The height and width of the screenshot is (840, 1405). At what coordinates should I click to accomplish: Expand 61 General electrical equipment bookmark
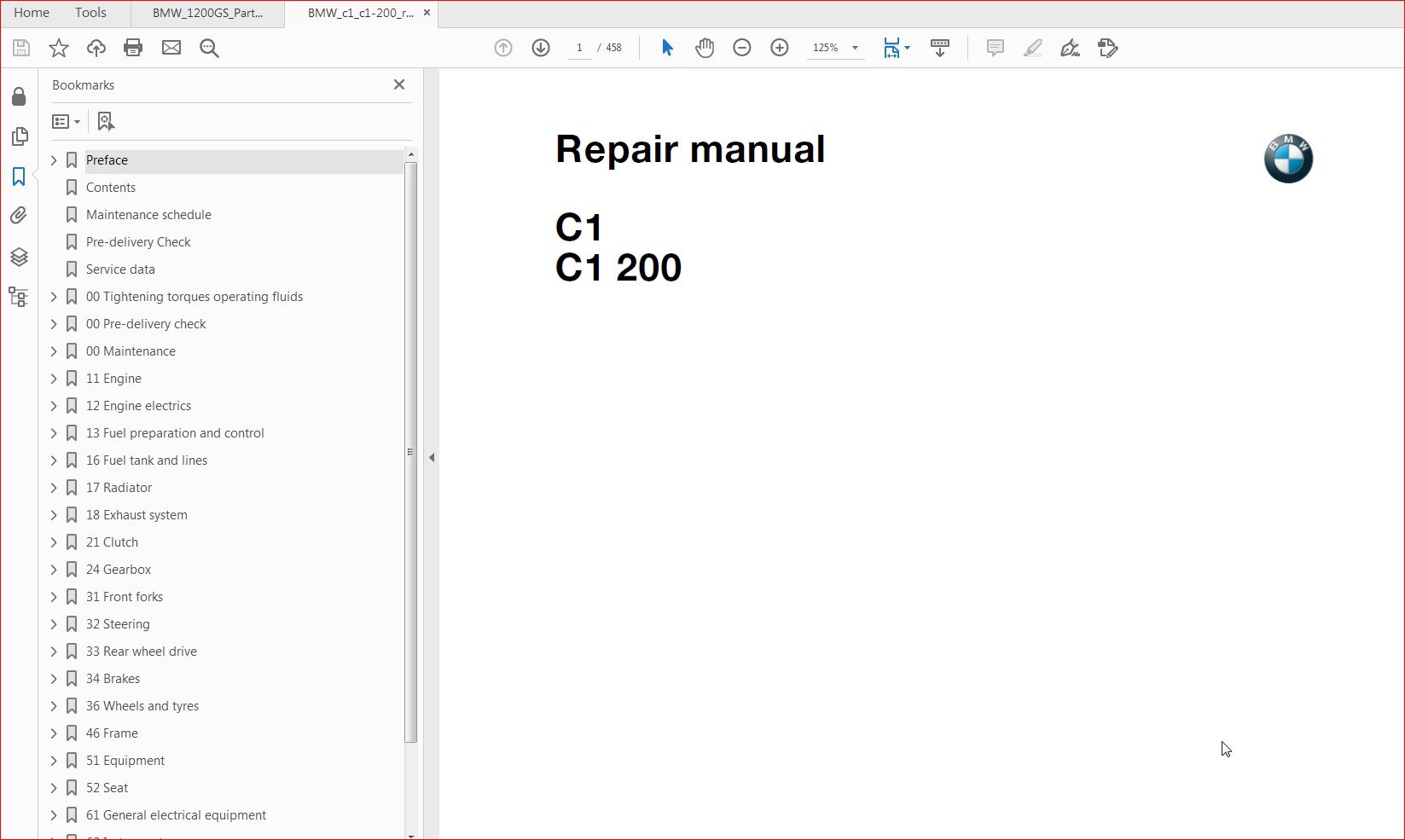point(54,815)
